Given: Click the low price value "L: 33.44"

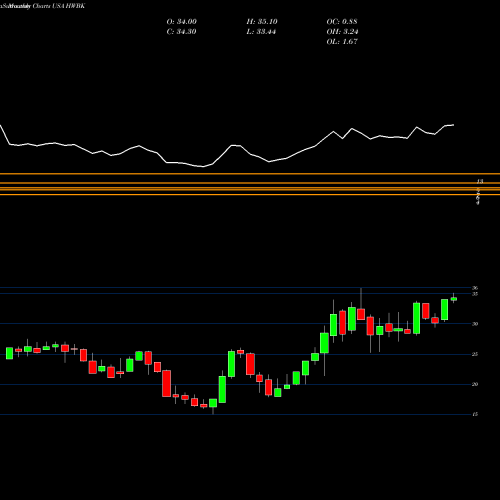Looking at the screenshot, I should pyautogui.click(x=261, y=32).
